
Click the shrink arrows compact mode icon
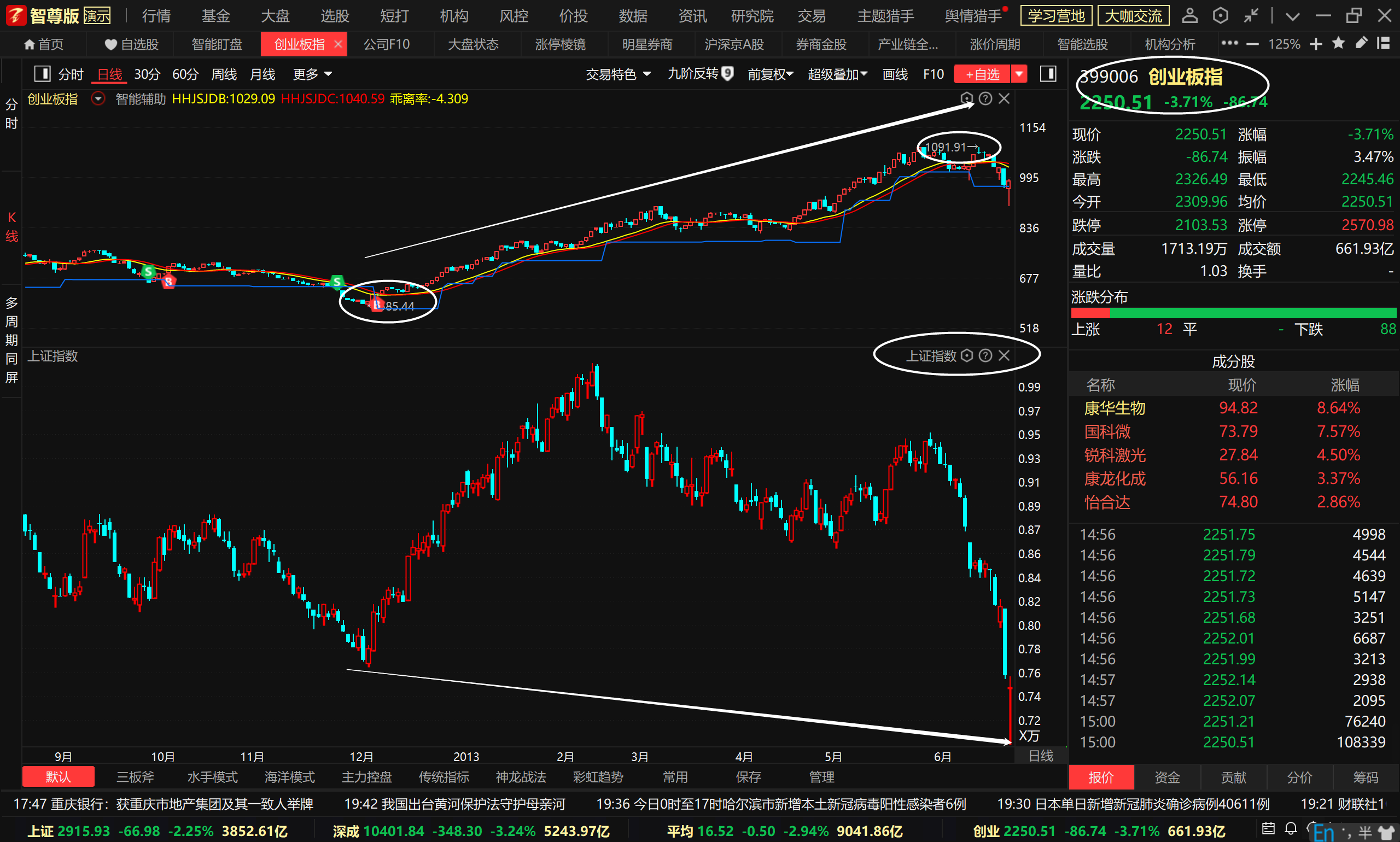(x=1251, y=15)
